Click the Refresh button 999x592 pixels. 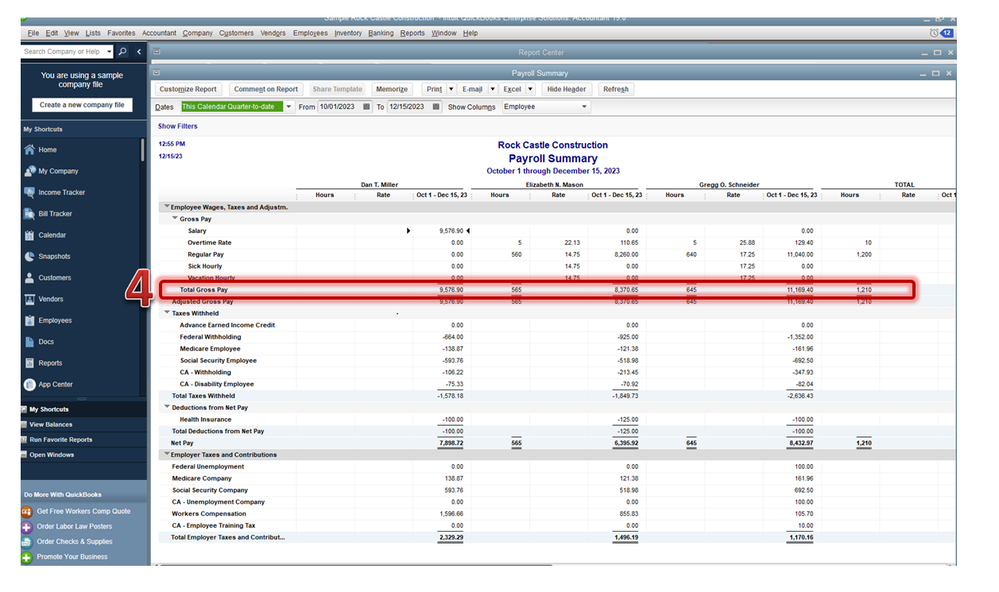click(x=615, y=89)
